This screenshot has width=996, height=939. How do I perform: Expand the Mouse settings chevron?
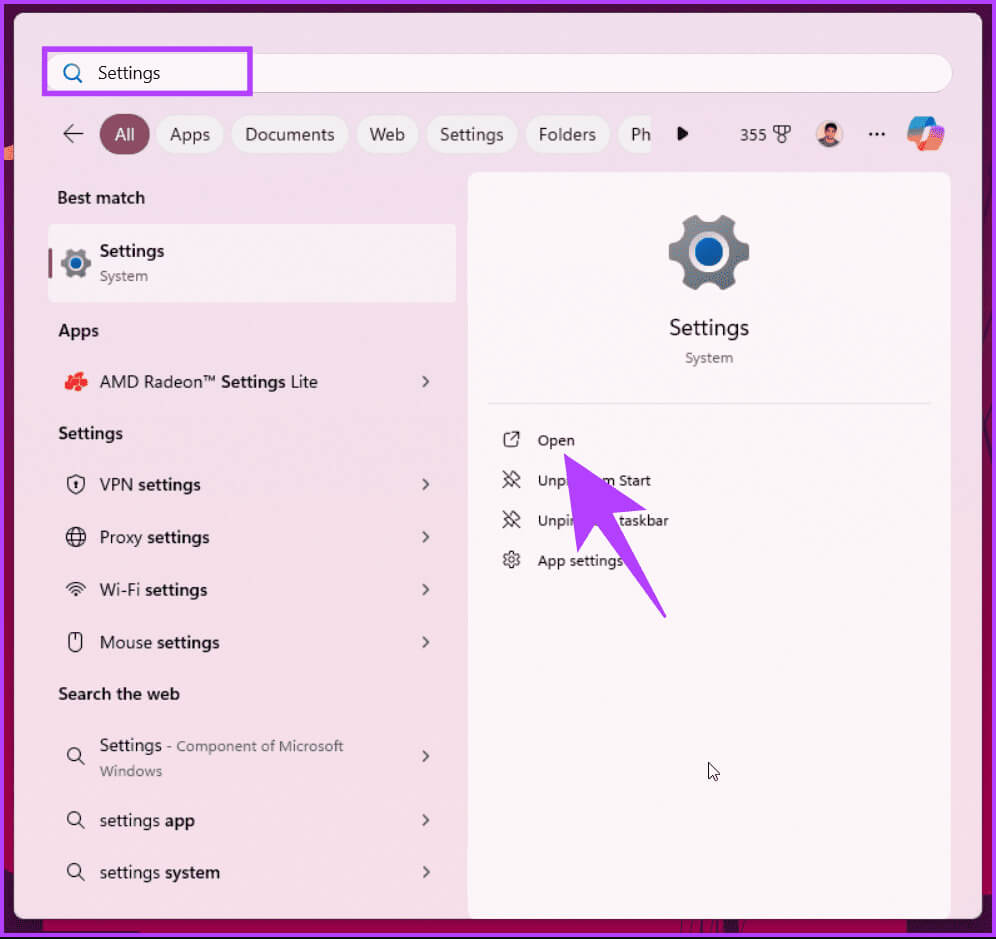click(426, 643)
